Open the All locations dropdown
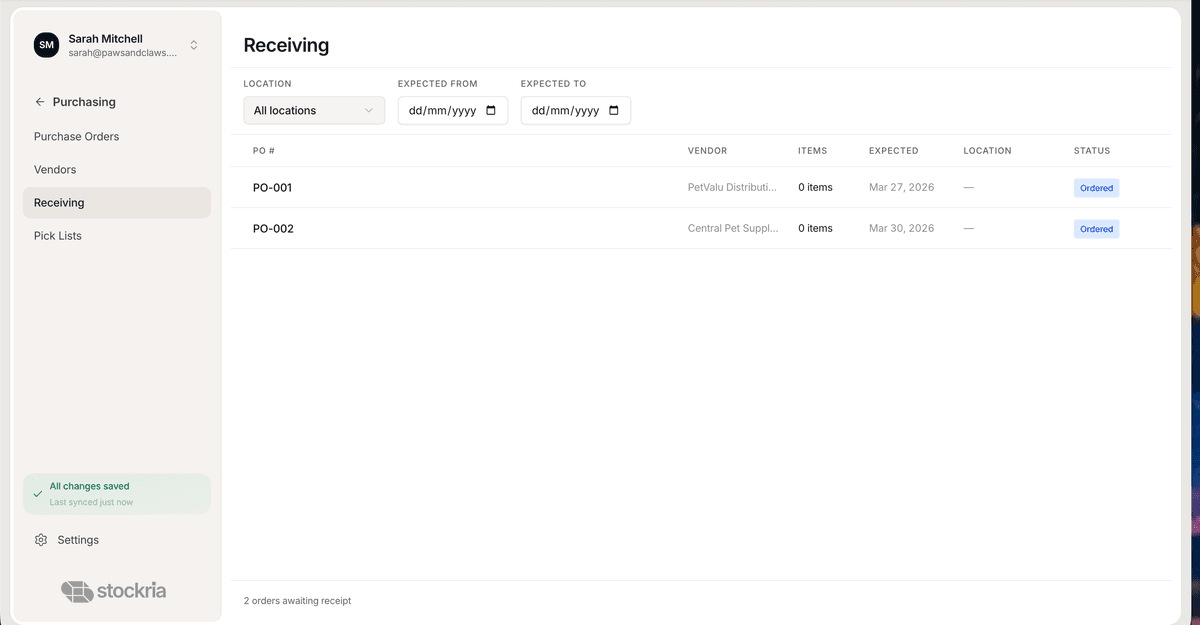This screenshot has height=625, width=1200. click(313, 110)
